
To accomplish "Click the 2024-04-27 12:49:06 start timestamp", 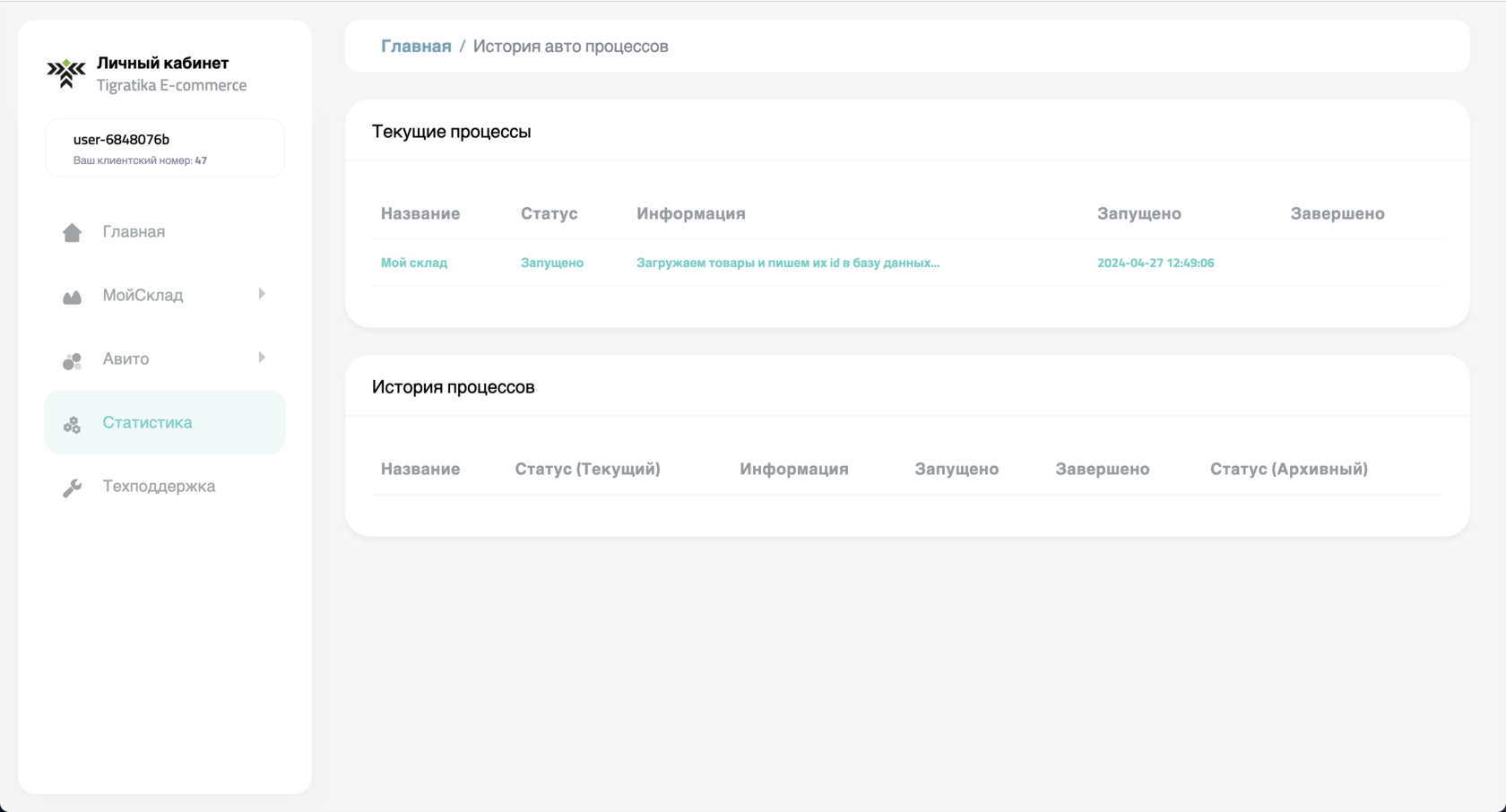I will tap(1155, 263).
